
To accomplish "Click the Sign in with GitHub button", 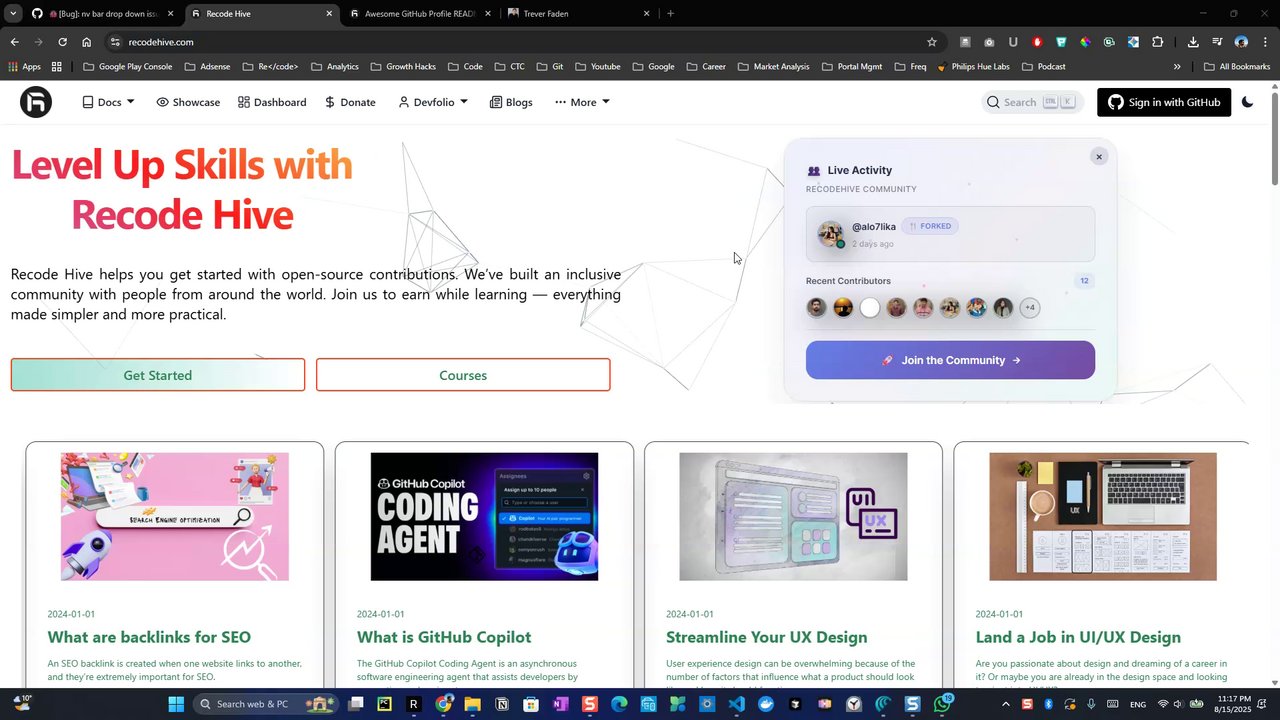I will click(1164, 102).
